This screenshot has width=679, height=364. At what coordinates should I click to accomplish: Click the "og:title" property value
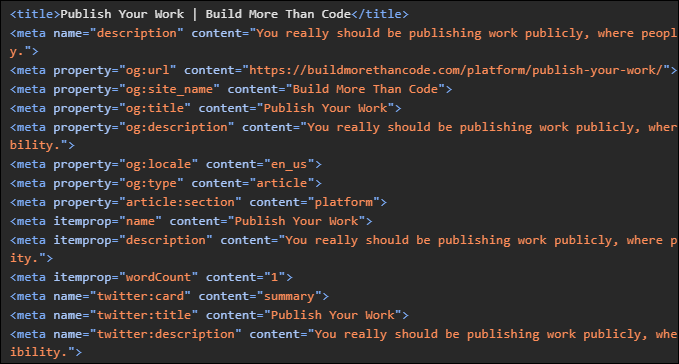(155, 108)
